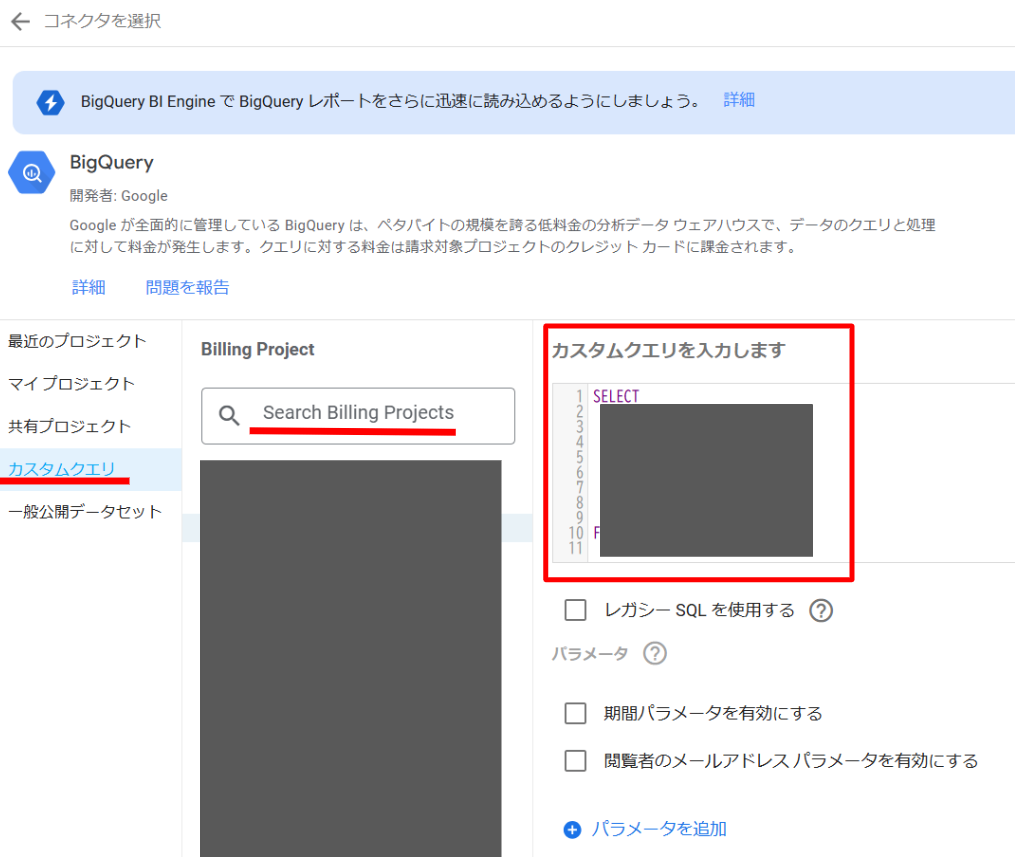The image size is (1015, 857).
Task: Go back using the arrow icon
Action: click(21, 21)
